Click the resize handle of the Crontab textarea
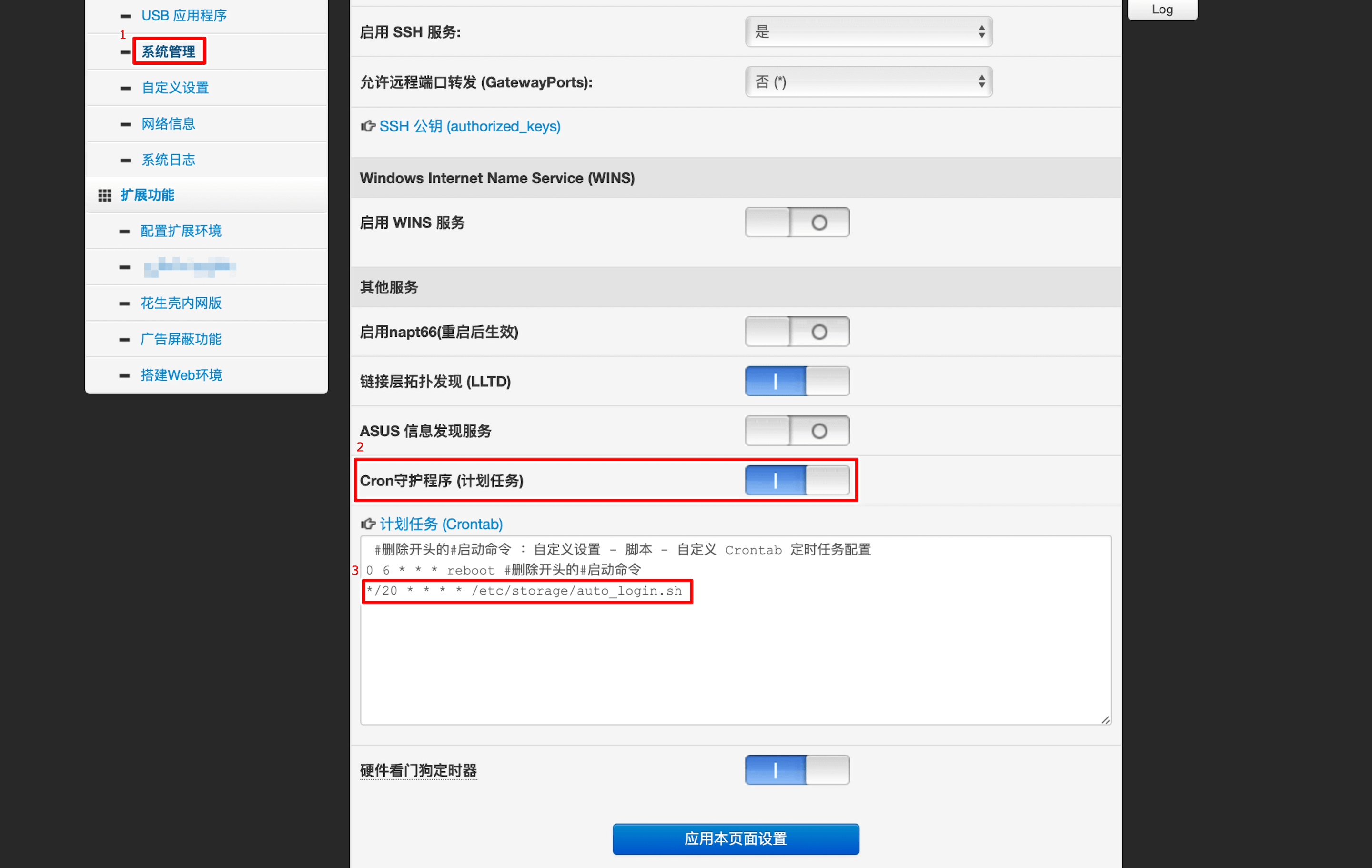The image size is (1372, 868). [1105, 719]
